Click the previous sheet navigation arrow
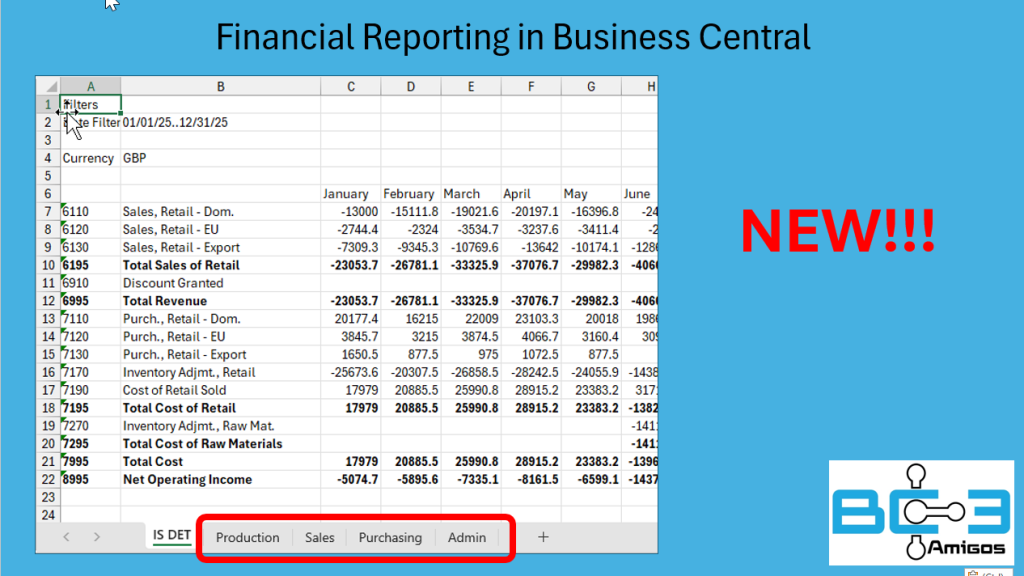The height and width of the screenshot is (576, 1024). point(66,537)
